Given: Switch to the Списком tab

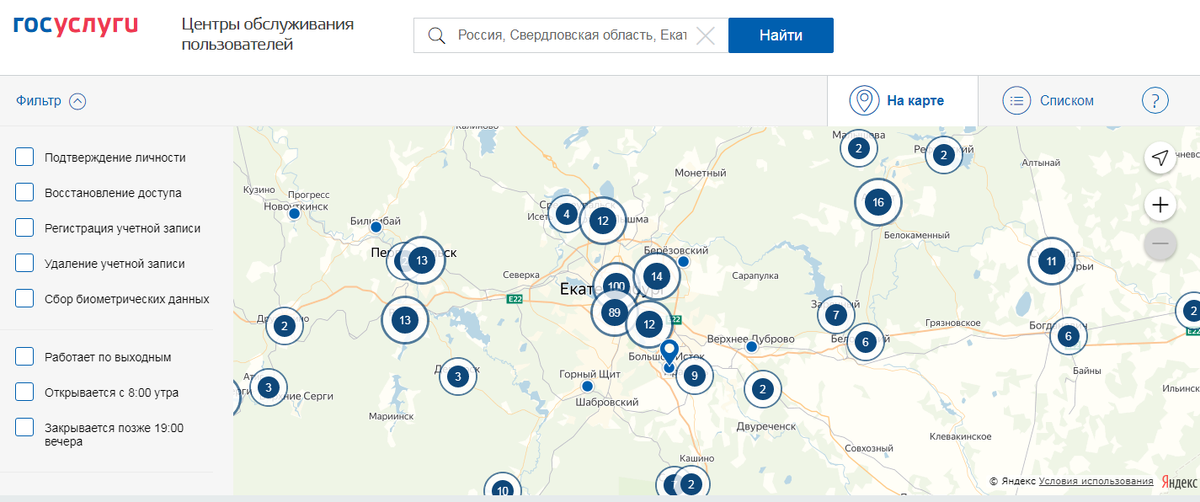Looking at the screenshot, I should click(x=1049, y=100).
